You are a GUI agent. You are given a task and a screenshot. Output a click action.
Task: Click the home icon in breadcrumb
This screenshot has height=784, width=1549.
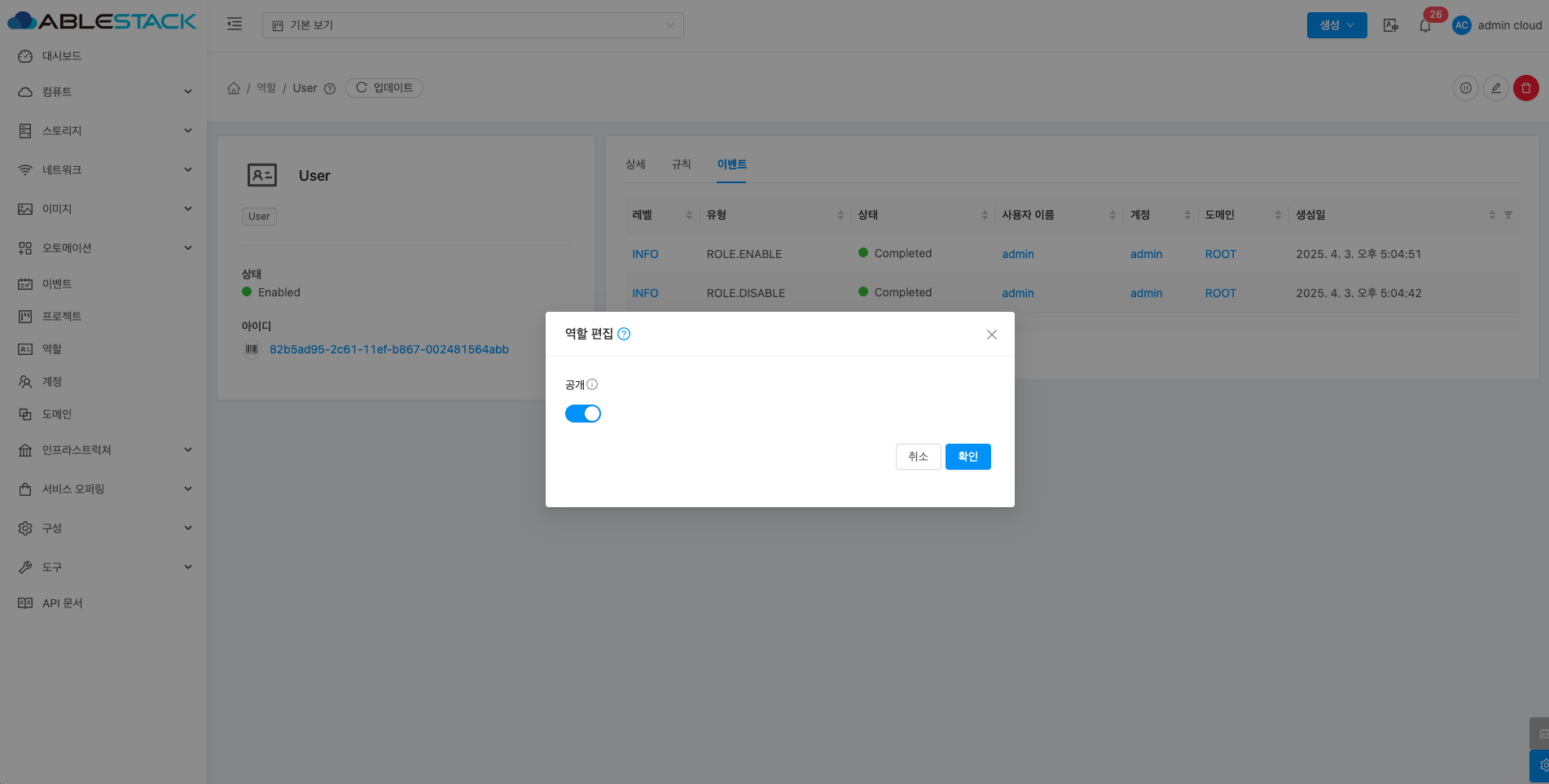pos(234,88)
